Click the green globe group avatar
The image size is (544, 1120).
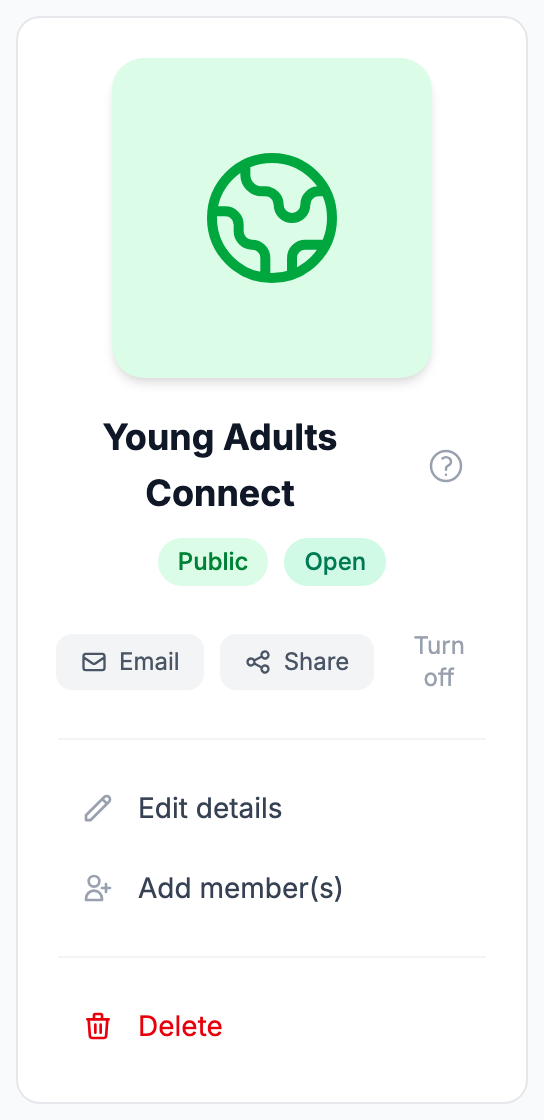272,218
